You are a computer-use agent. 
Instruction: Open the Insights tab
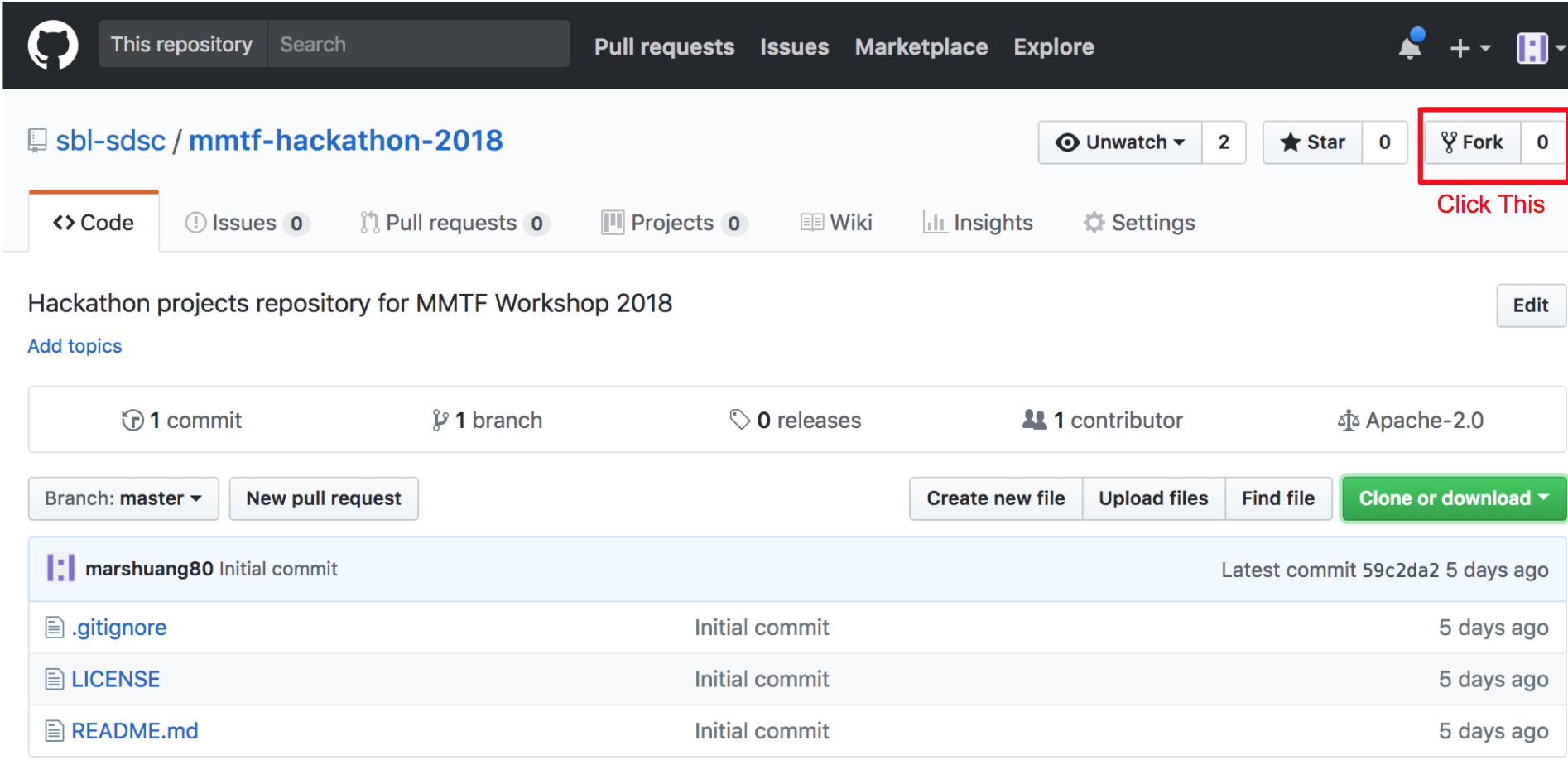tap(978, 223)
